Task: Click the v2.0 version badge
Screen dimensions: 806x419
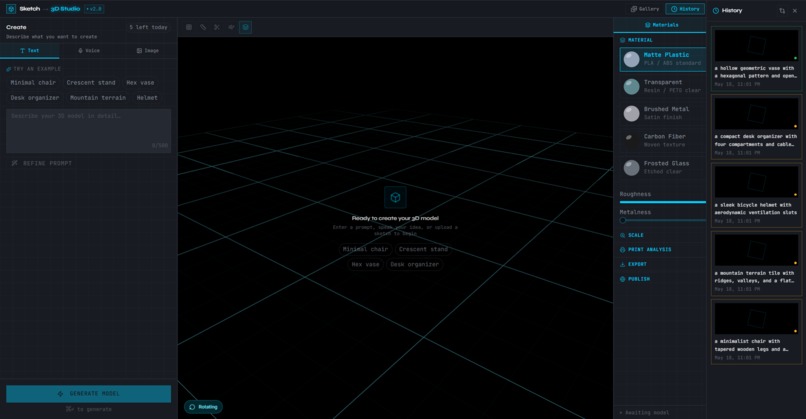Action: click(94, 9)
